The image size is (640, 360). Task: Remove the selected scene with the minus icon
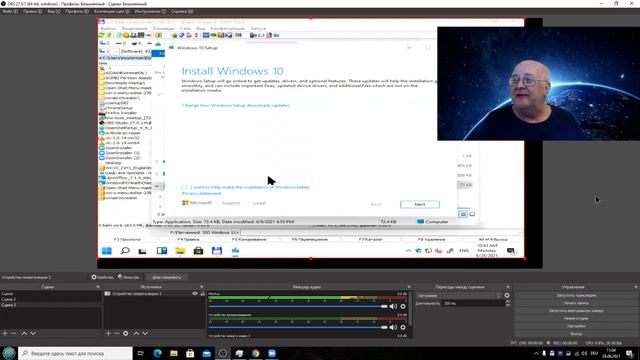(14, 333)
